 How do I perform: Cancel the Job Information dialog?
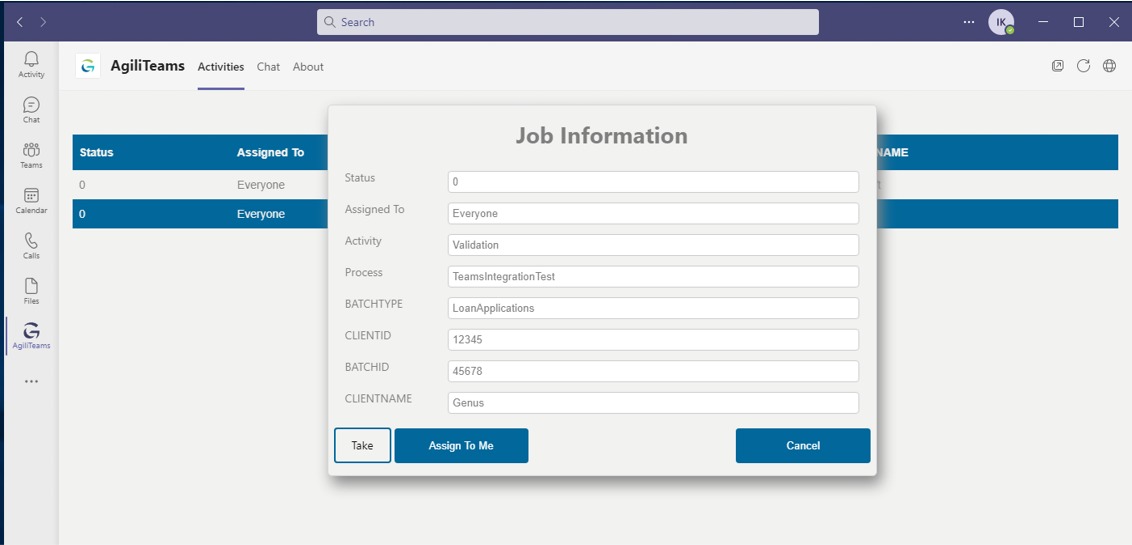click(802, 446)
